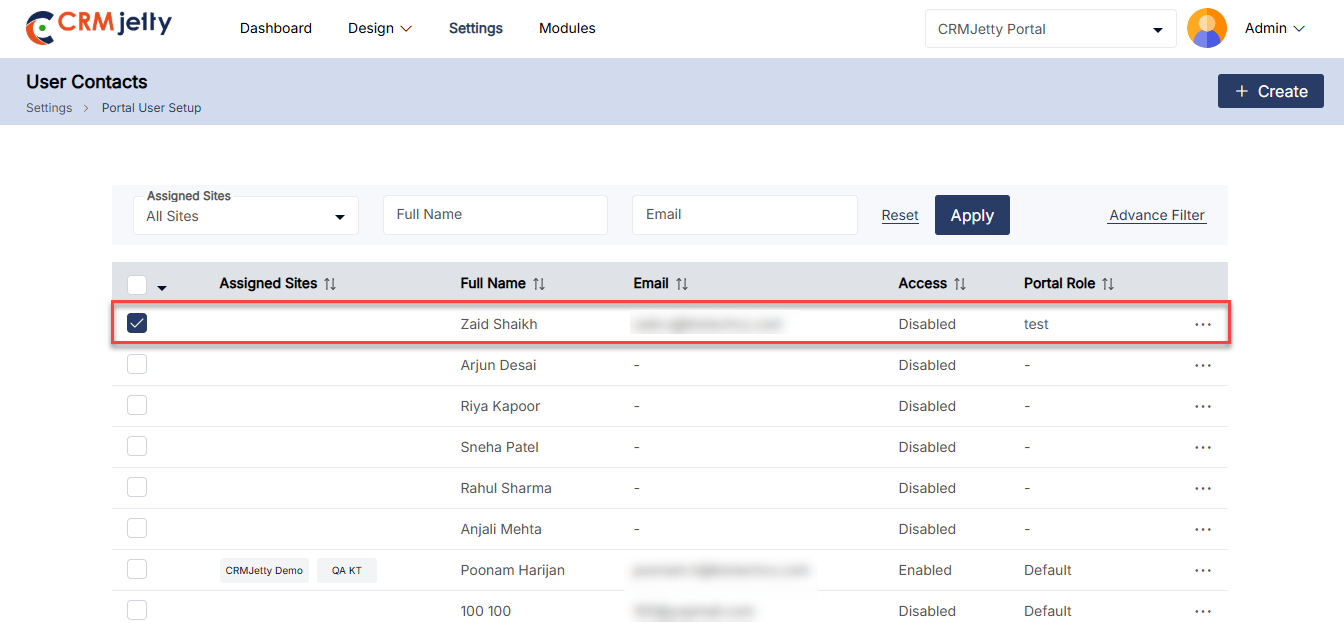Sort by Email column icon
This screenshot has height=630, width=1344.
tap(682, 284)
